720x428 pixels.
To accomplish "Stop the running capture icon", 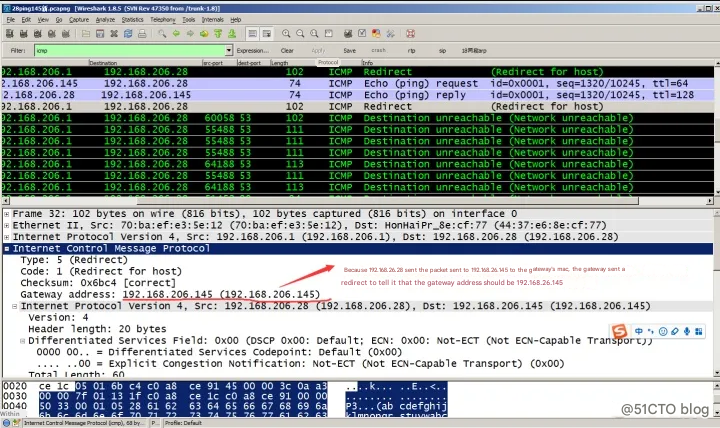I will point(51,34).
